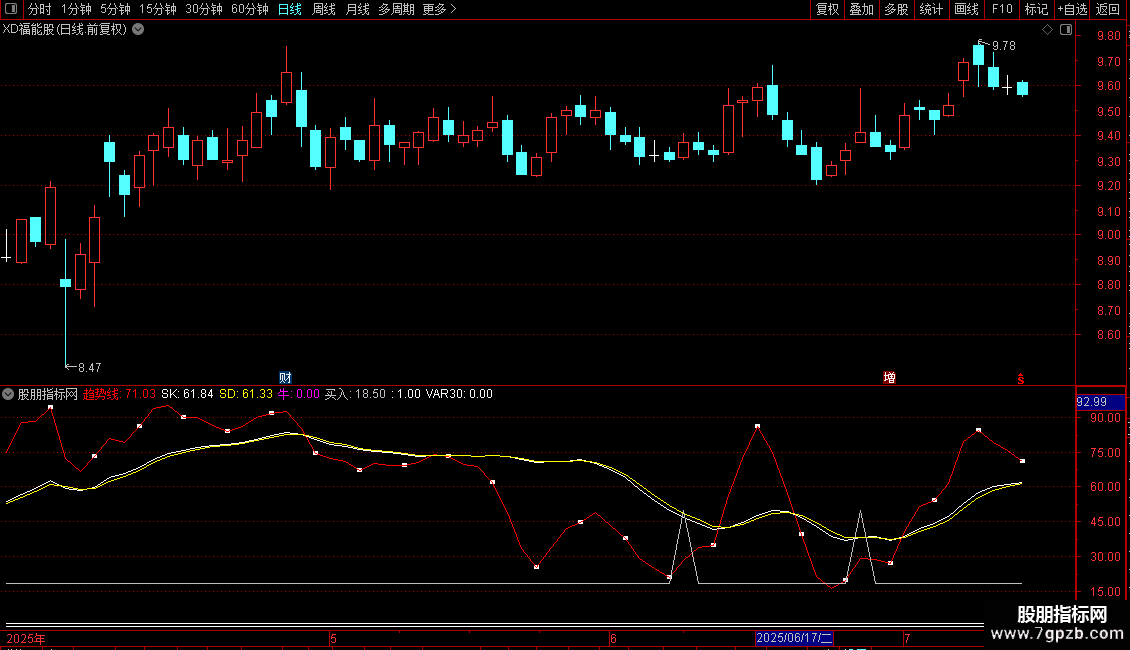Image resolution: width=1130 pixels, height=650 pixels.
Task: Click the 9.80 price axis label
Action: click(x=1108, y=36)
